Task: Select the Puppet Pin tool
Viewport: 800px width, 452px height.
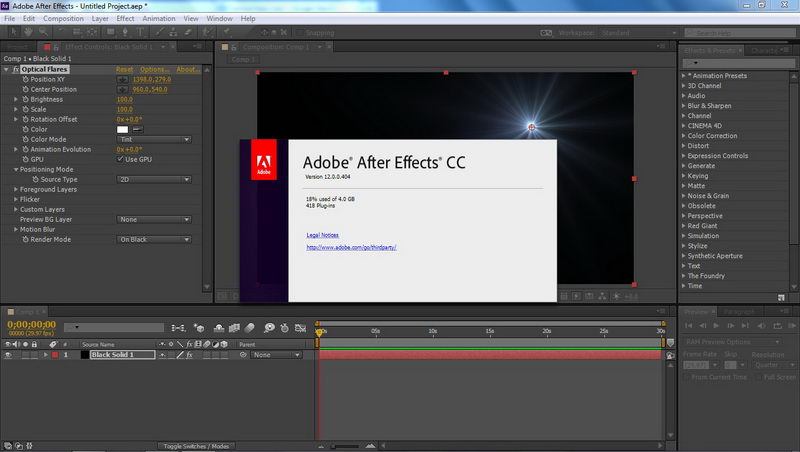Action: [x=226, y=32]
